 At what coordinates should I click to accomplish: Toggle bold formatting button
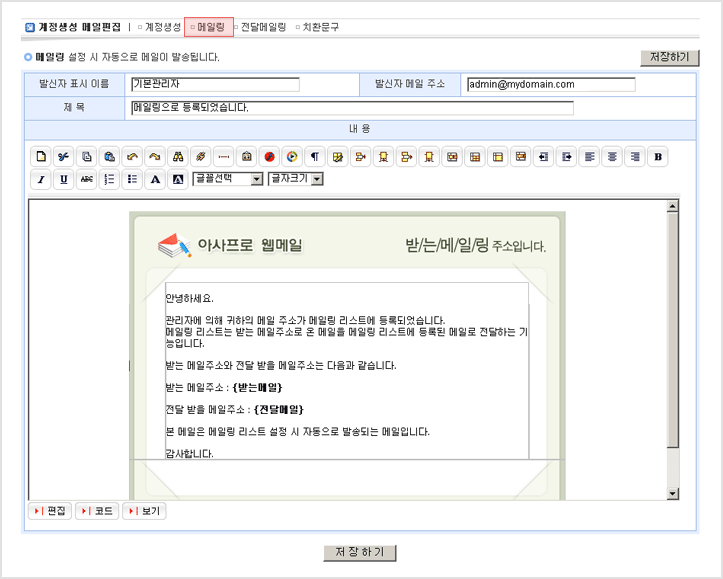coord(658,156)
